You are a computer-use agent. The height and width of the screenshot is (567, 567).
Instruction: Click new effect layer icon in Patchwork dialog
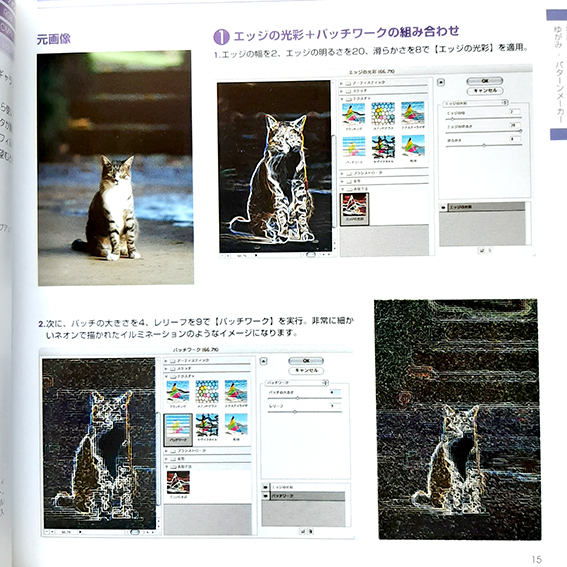(303, 531)
